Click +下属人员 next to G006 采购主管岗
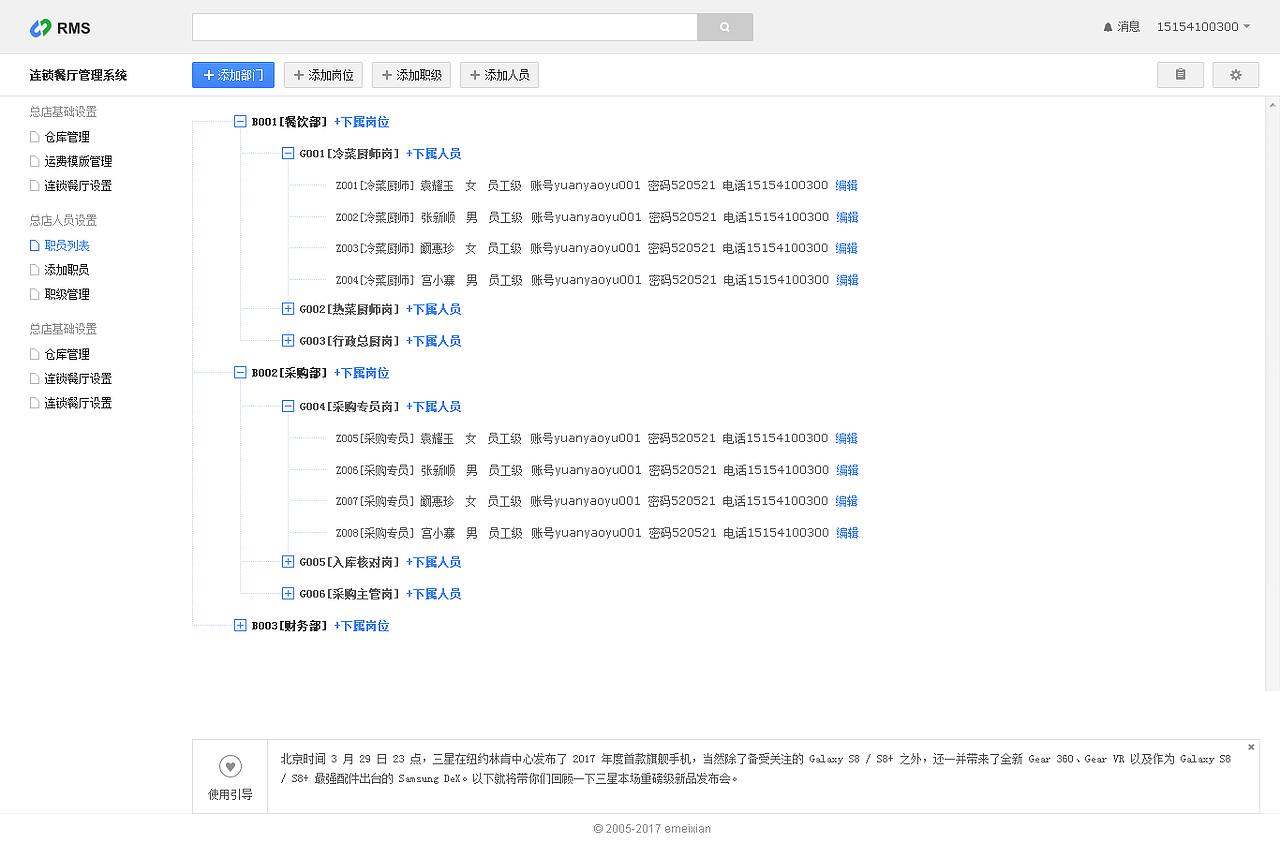Viewport: 1280px width, 843px height. click(433, 594)
